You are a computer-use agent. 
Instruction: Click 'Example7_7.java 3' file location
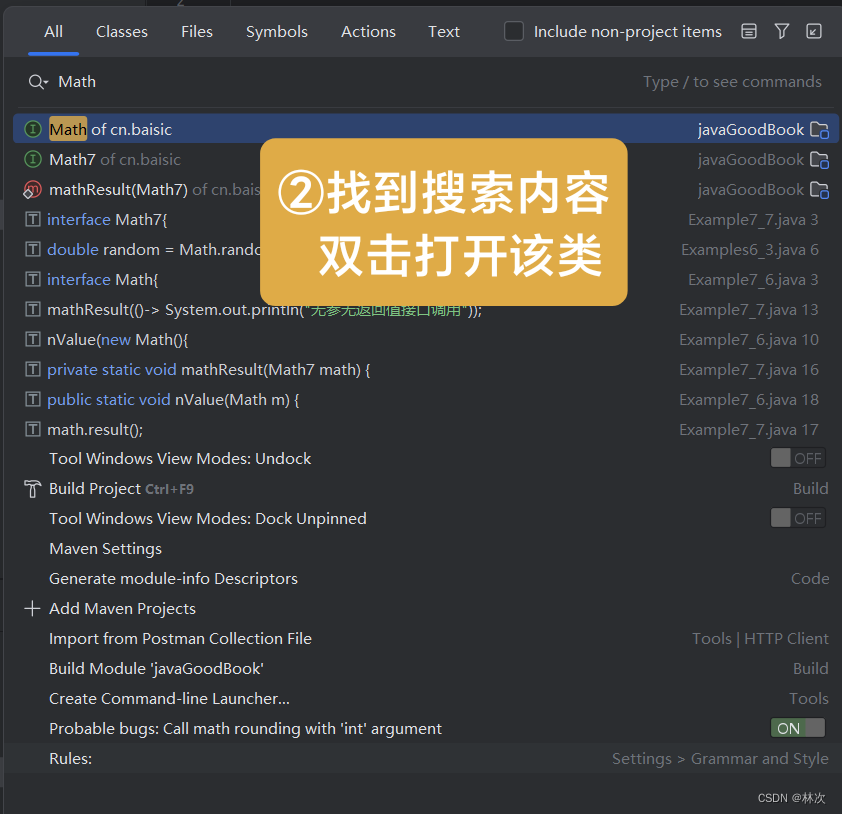[753, 220]
